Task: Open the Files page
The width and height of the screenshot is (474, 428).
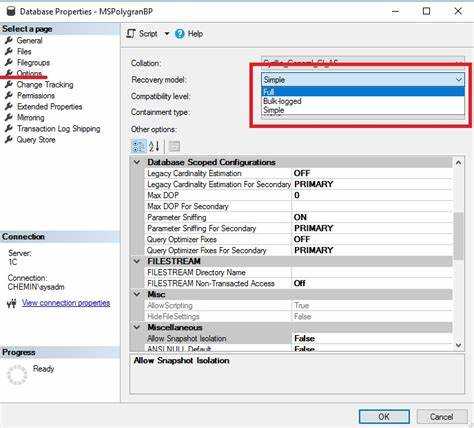Action: click(24, 52)
